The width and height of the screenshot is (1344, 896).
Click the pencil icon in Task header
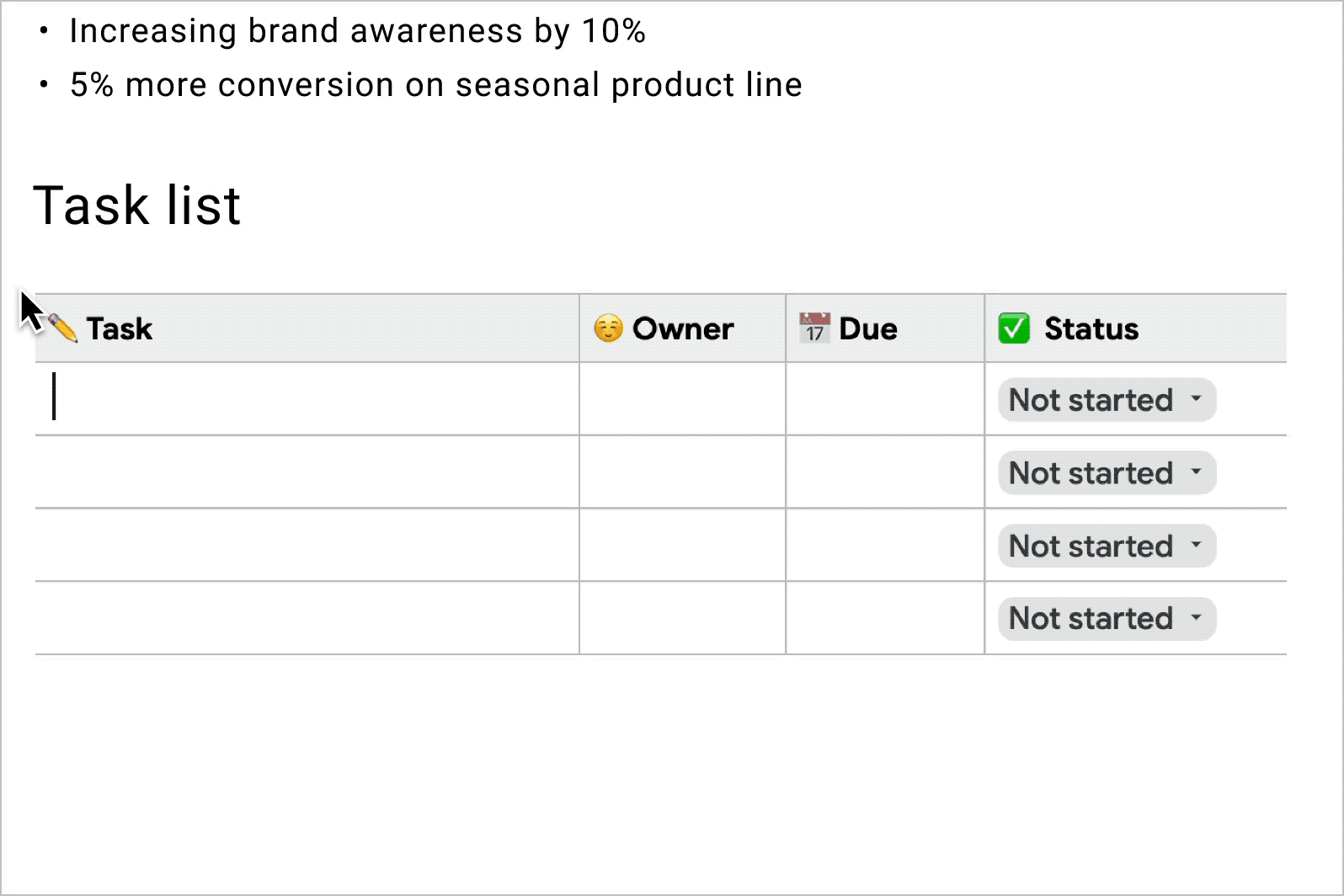pos(64,328)
